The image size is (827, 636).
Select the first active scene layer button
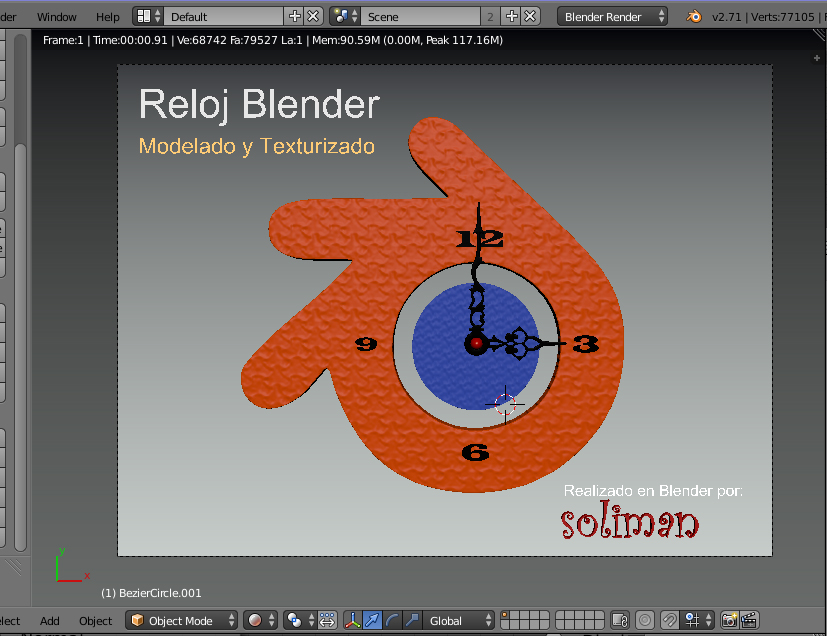pos(505,616)
